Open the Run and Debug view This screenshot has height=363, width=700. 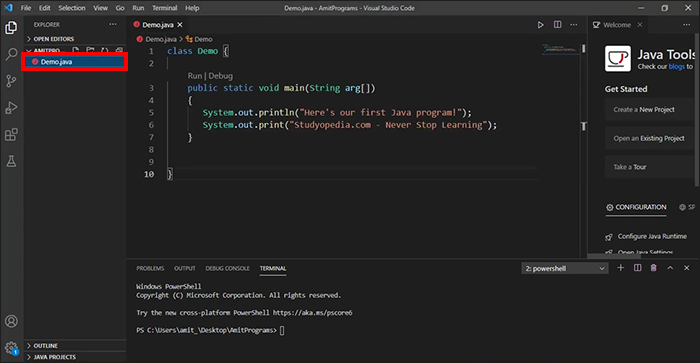point(11,108)
